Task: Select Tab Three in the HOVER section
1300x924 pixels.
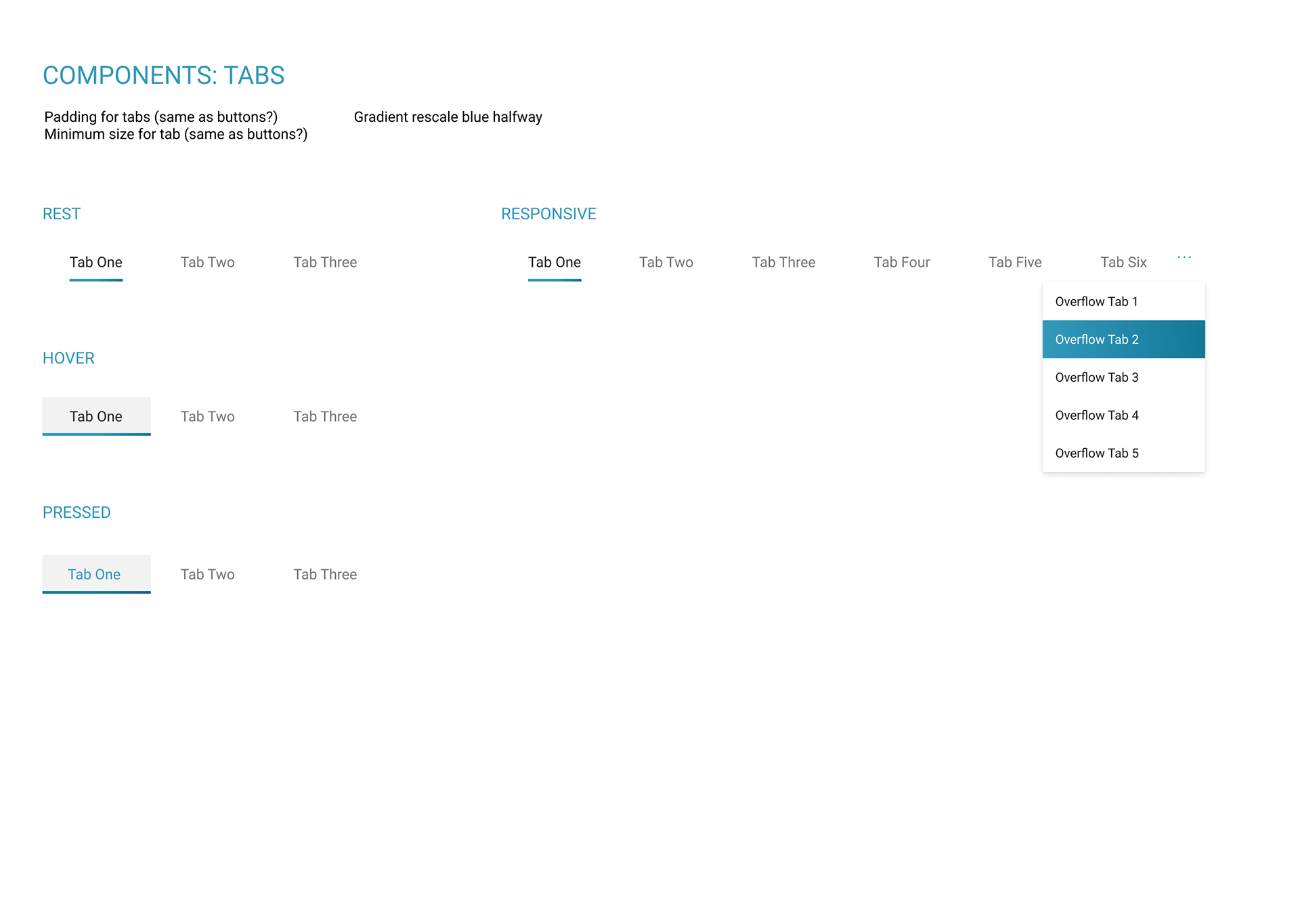Action: pos(325,417)
